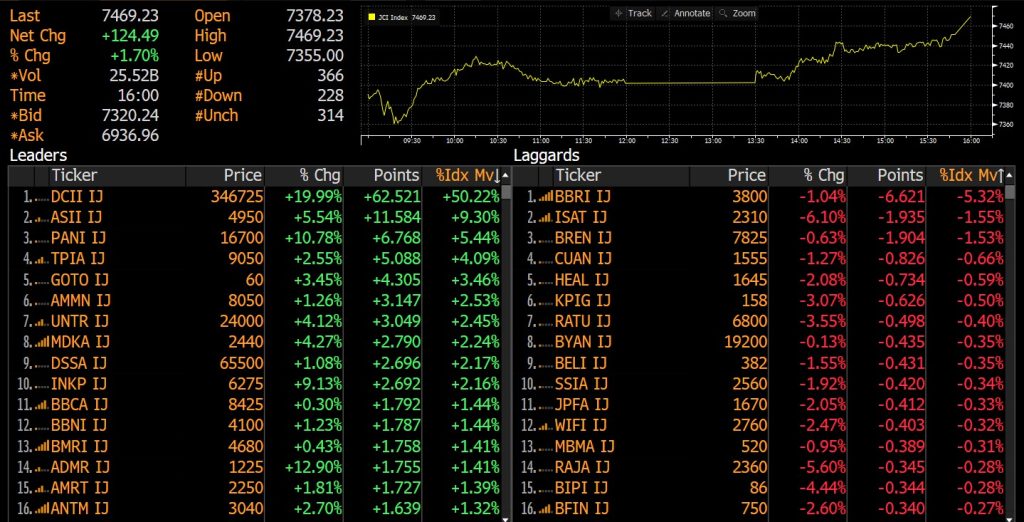Select the GOTO IJ ticker row
Image resolution: width=1024 pixels, height=522 pixels.
254,280
